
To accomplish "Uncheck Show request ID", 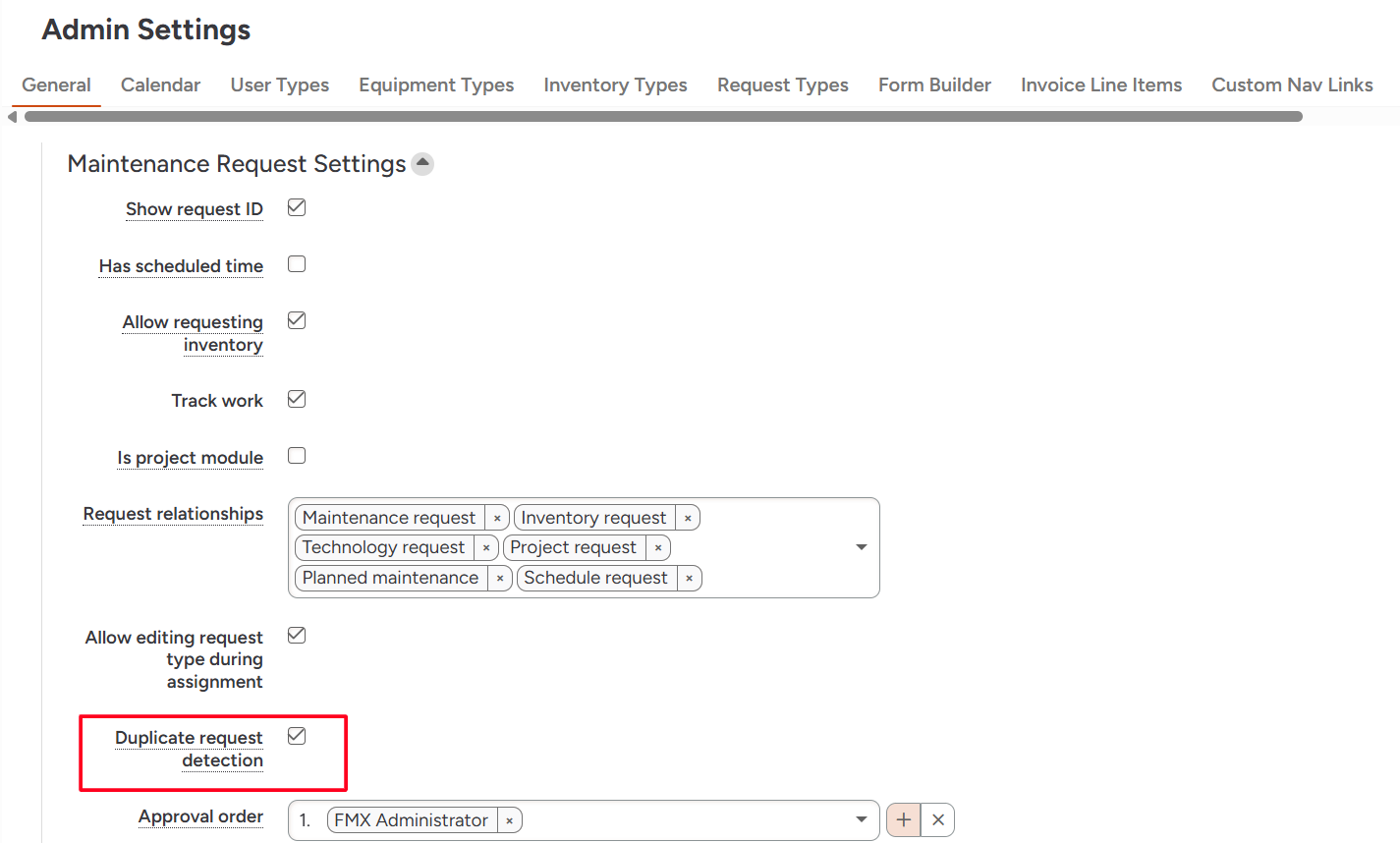I will coord(297,207).
